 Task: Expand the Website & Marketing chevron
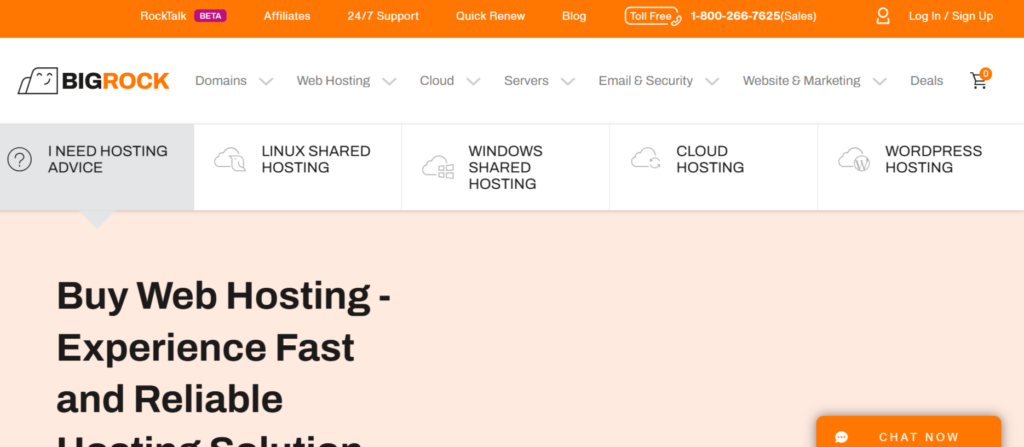[880, 81]
